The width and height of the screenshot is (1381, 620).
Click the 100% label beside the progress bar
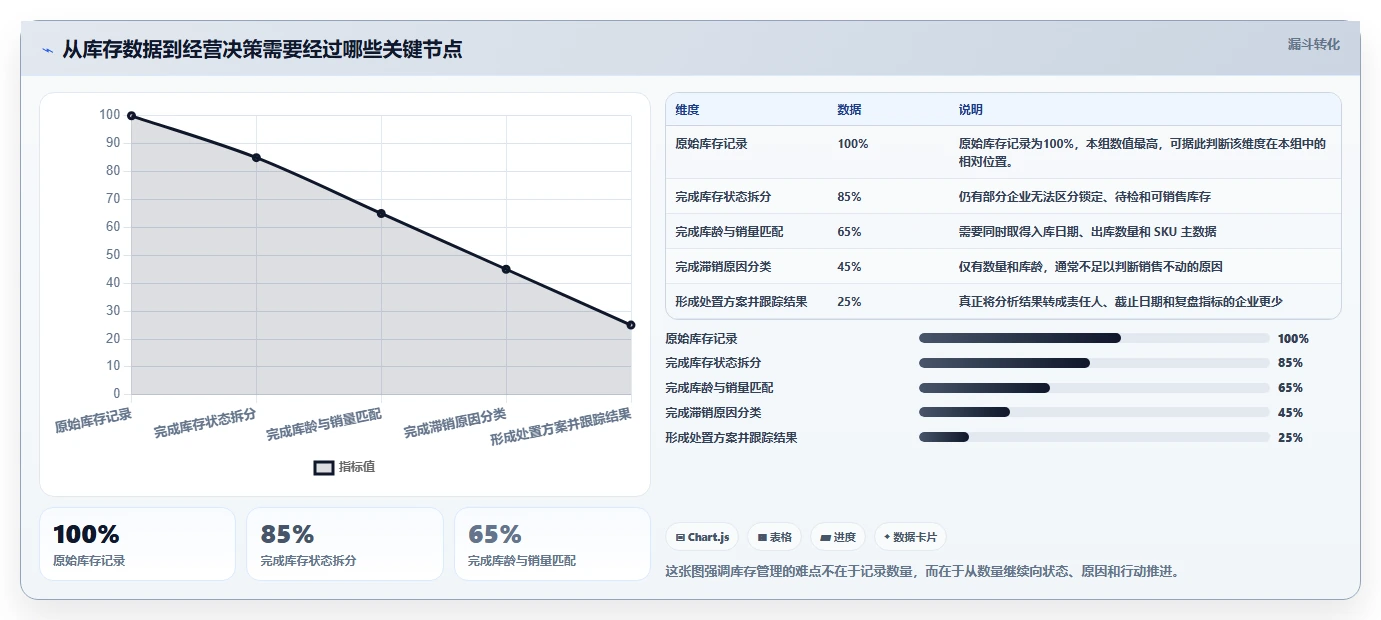coord(1293,339)
